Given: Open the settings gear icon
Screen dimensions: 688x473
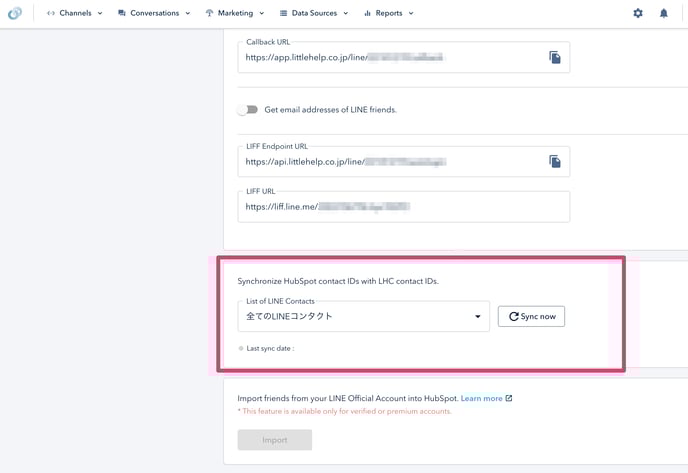Looking at the screenshot, I should (x=638, y=13).
